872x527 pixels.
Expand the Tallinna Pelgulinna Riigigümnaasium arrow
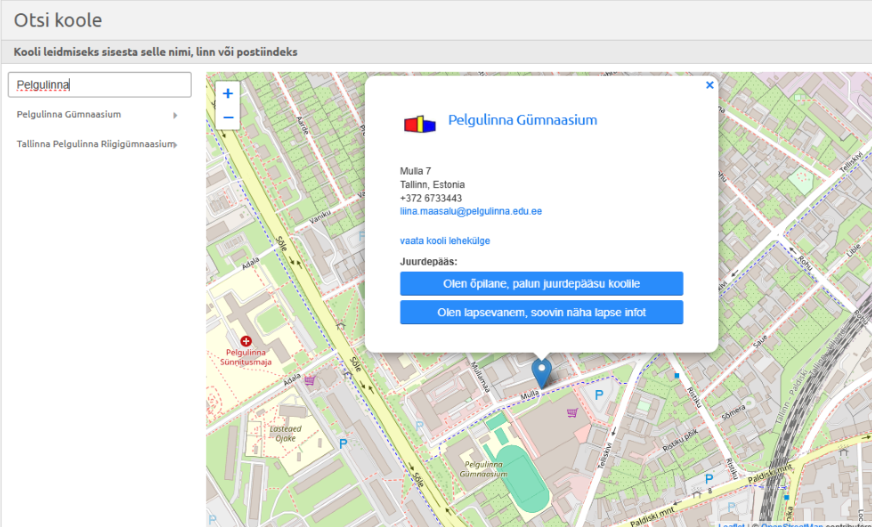coord(177,145)
